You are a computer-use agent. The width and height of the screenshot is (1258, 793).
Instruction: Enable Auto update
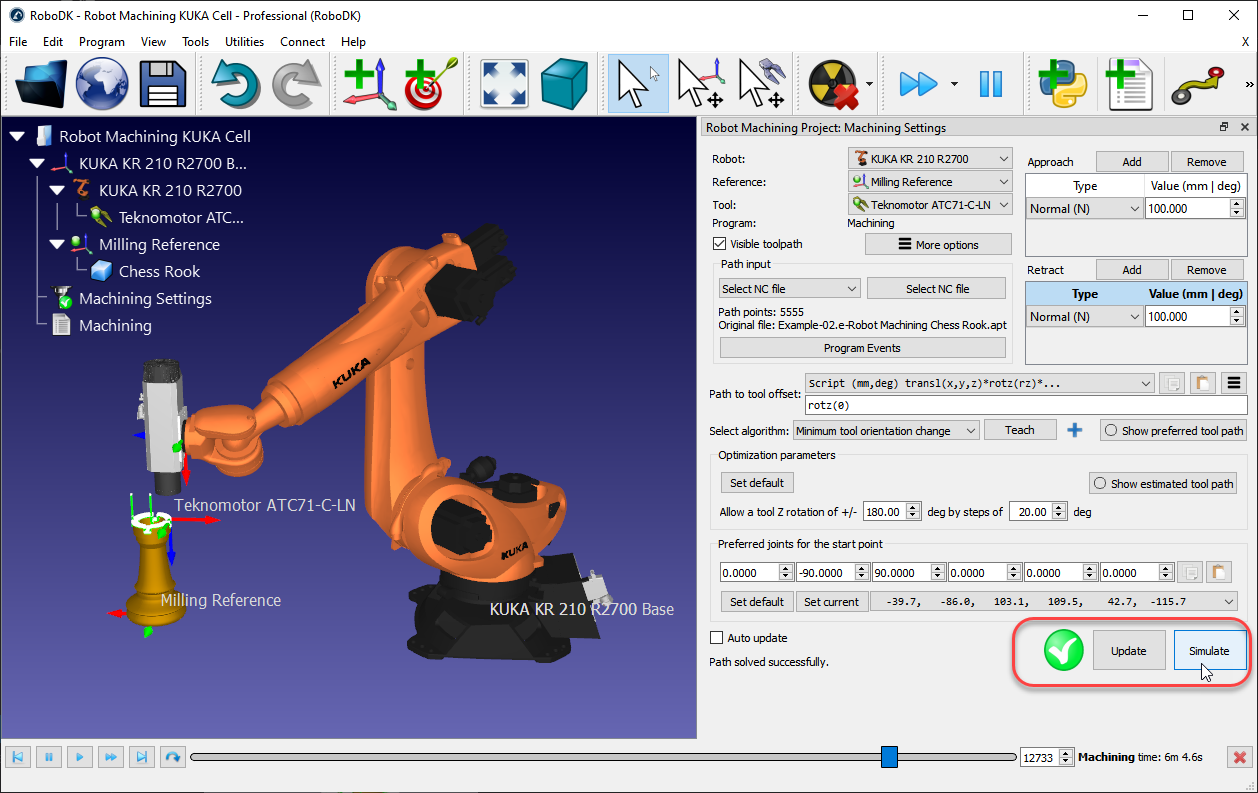[717, 637]
